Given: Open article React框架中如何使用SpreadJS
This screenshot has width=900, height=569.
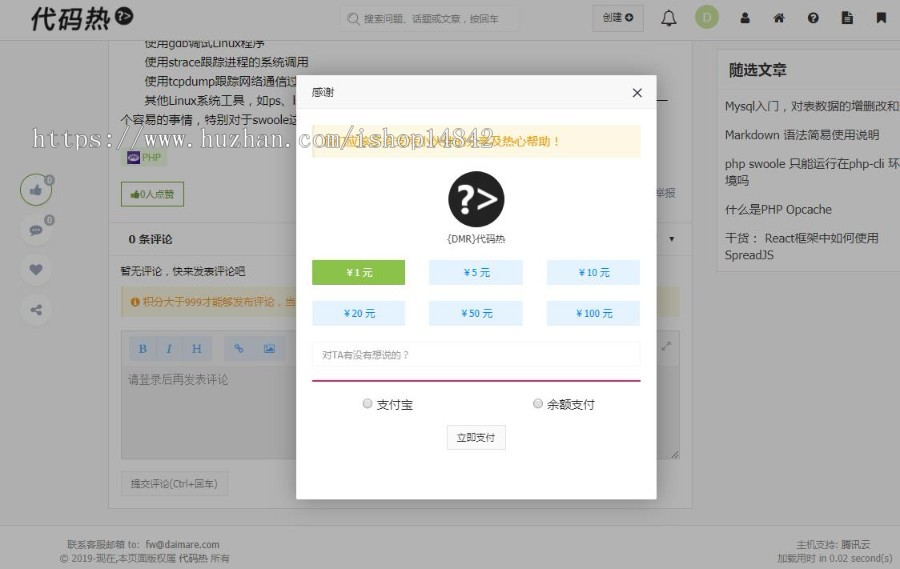Looking at the screenshot, I should (x=801, y=246).
